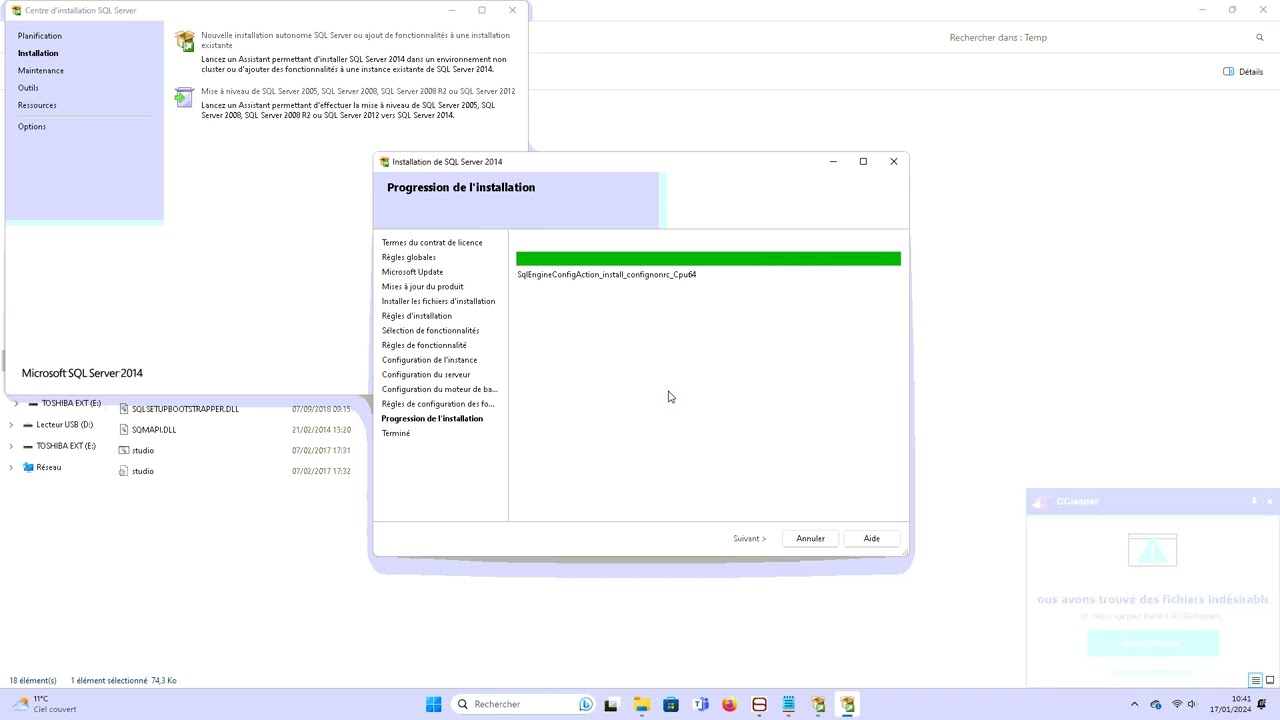The image size is (1280, 720).
Task: Switch Explorer to details list view icon
Action: click(x=1256, y=681)
